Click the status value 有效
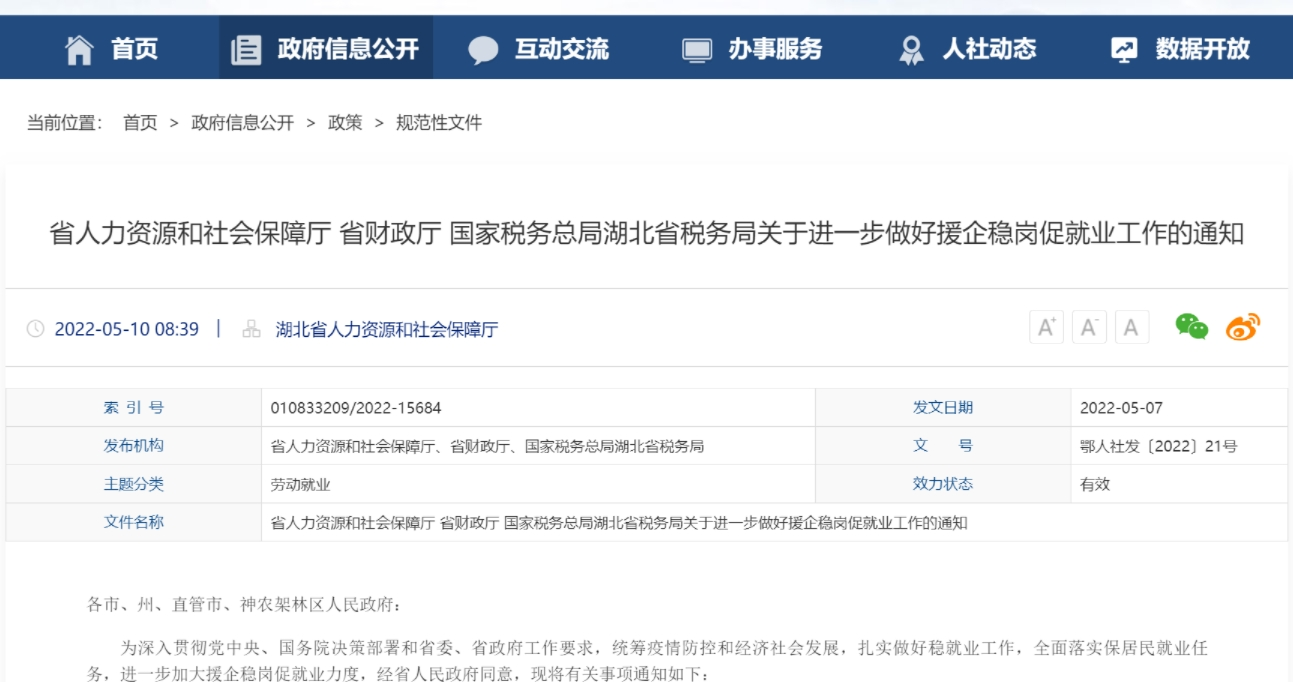Image resolution: width=1293 pixels, height=682 pixels. tap(1095, 484)
